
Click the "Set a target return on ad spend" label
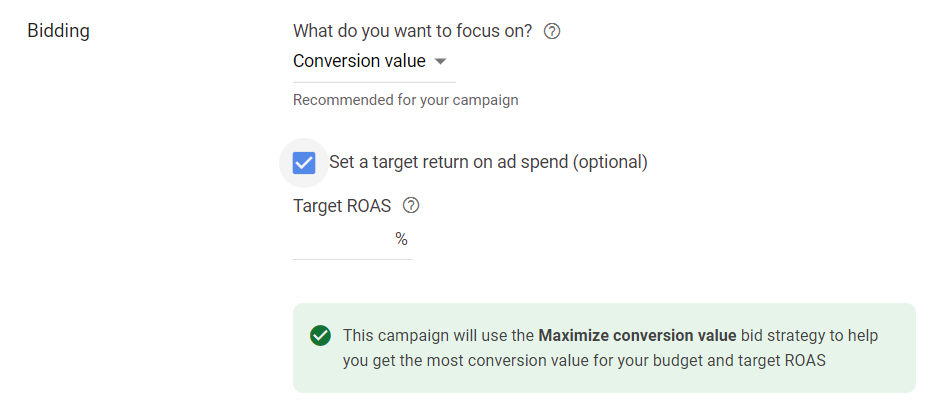point(448,162)
